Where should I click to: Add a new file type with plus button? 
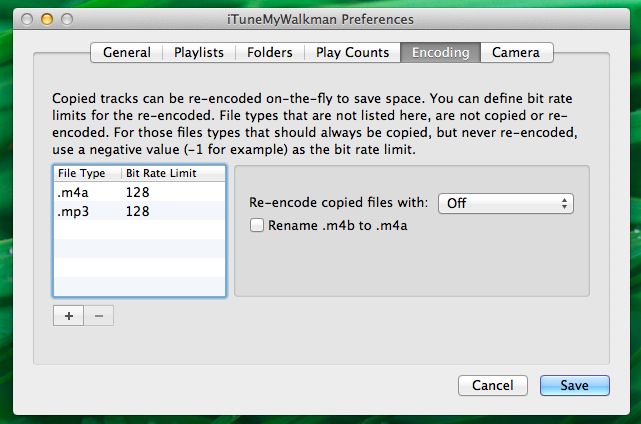click(x=68, y=316)
